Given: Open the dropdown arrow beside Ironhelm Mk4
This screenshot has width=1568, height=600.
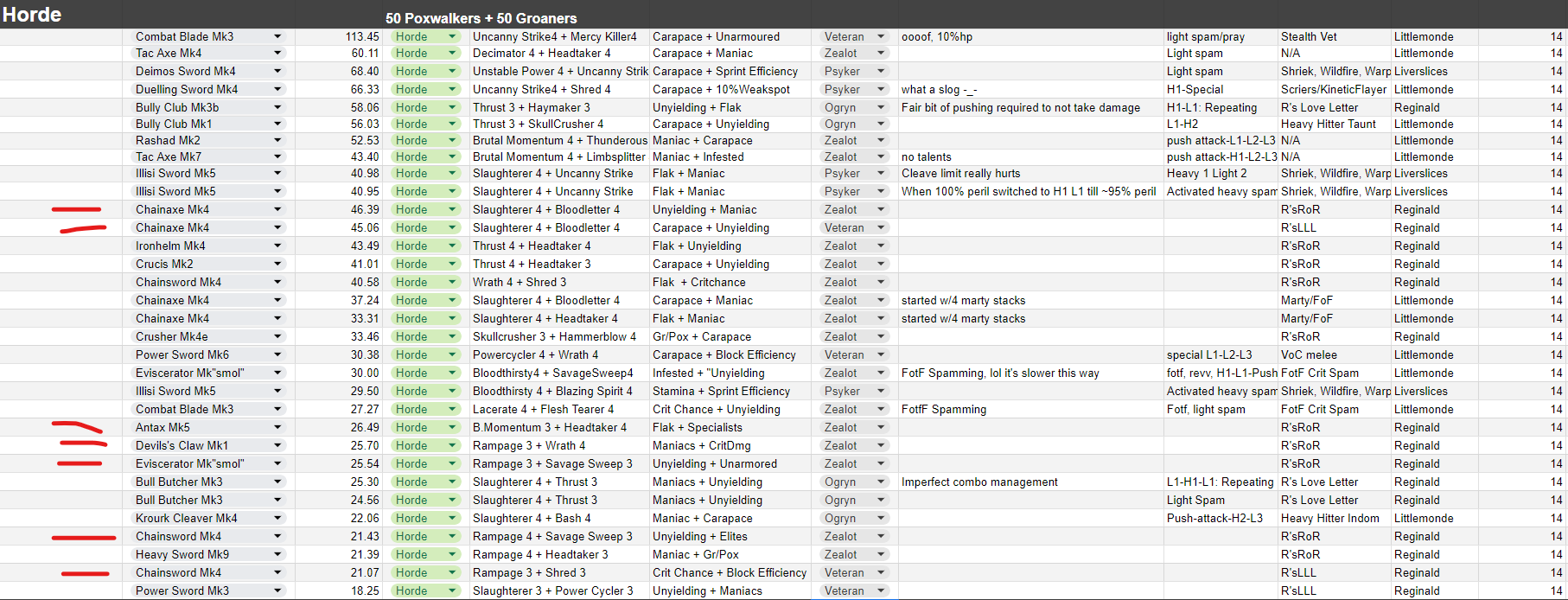Looking at the screenshot, I should [277, 246].
